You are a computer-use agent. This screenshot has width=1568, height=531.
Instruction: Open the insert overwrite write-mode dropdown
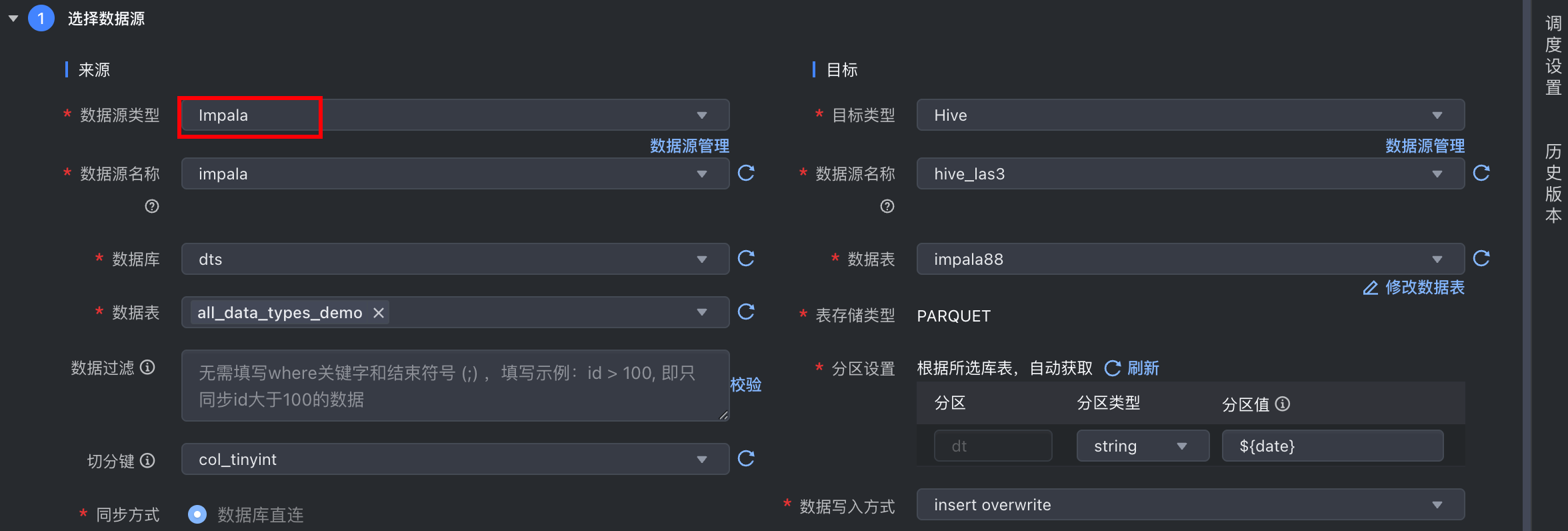pyautogui.click(x=1190, y=505)
